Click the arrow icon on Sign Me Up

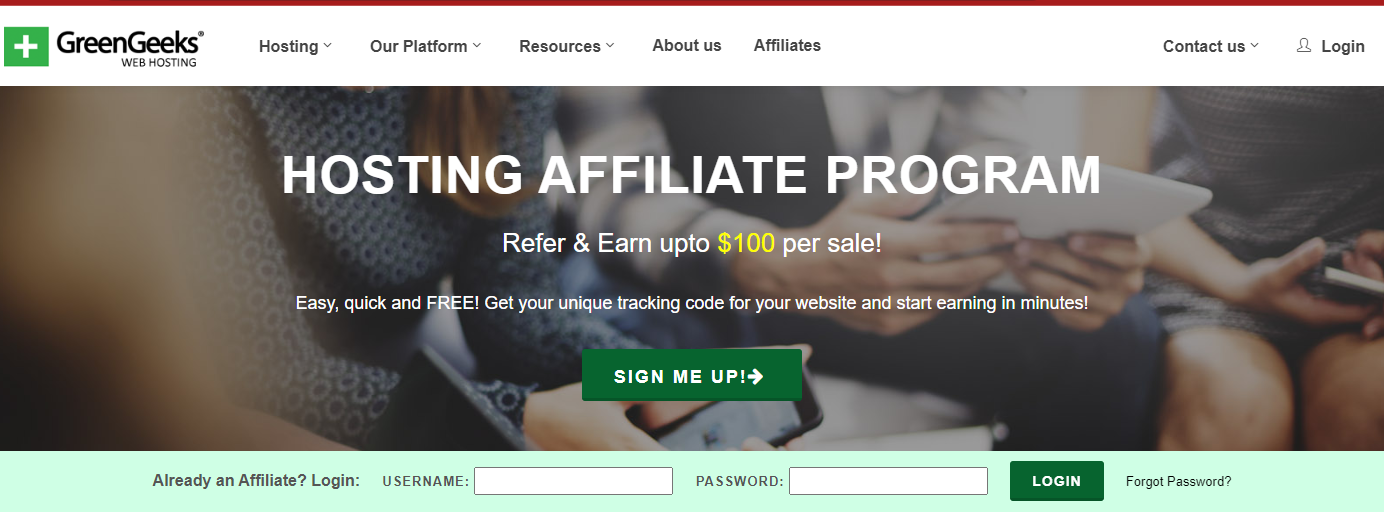click(756, 376)
